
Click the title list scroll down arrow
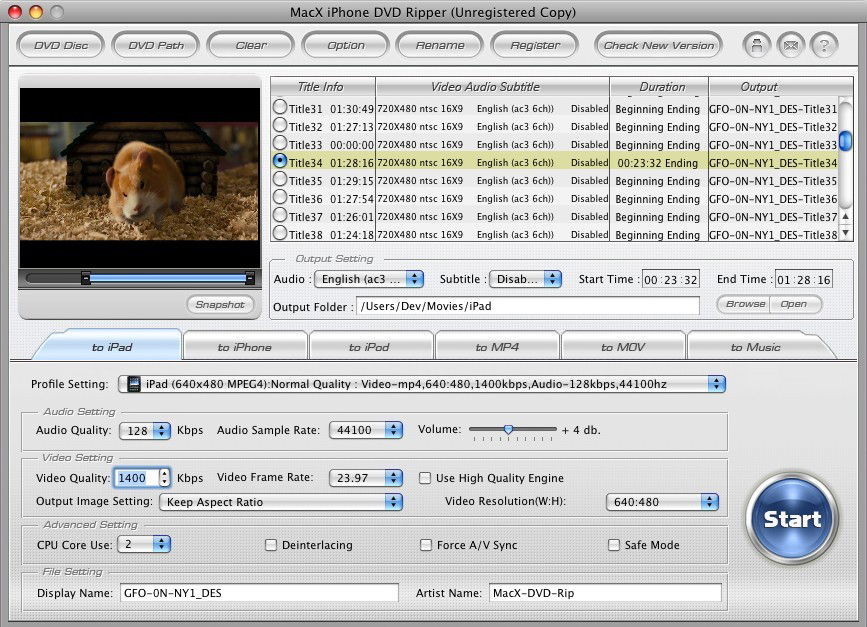click(x=845, y=233)
